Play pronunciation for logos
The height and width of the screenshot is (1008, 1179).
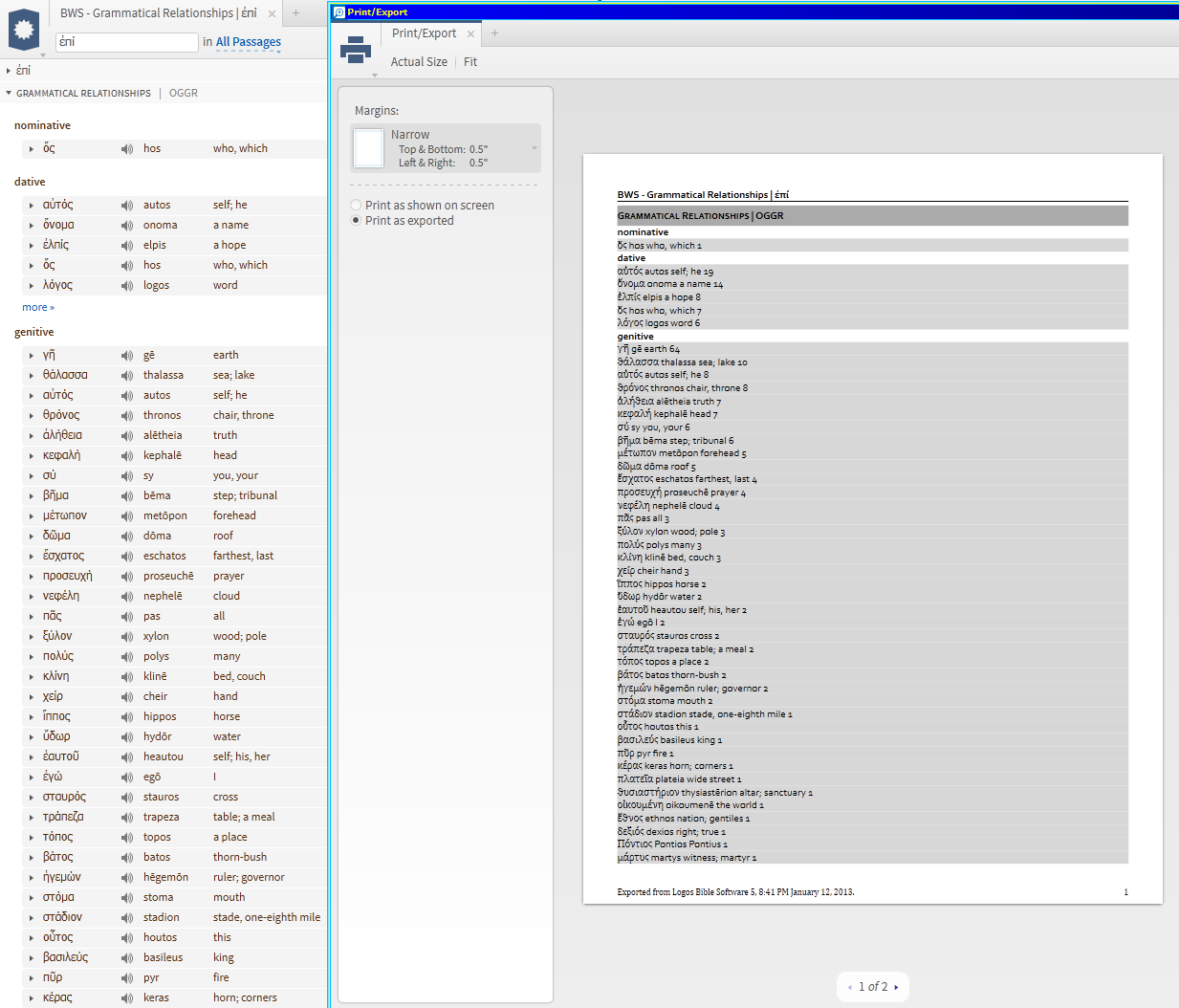(127, 286)
